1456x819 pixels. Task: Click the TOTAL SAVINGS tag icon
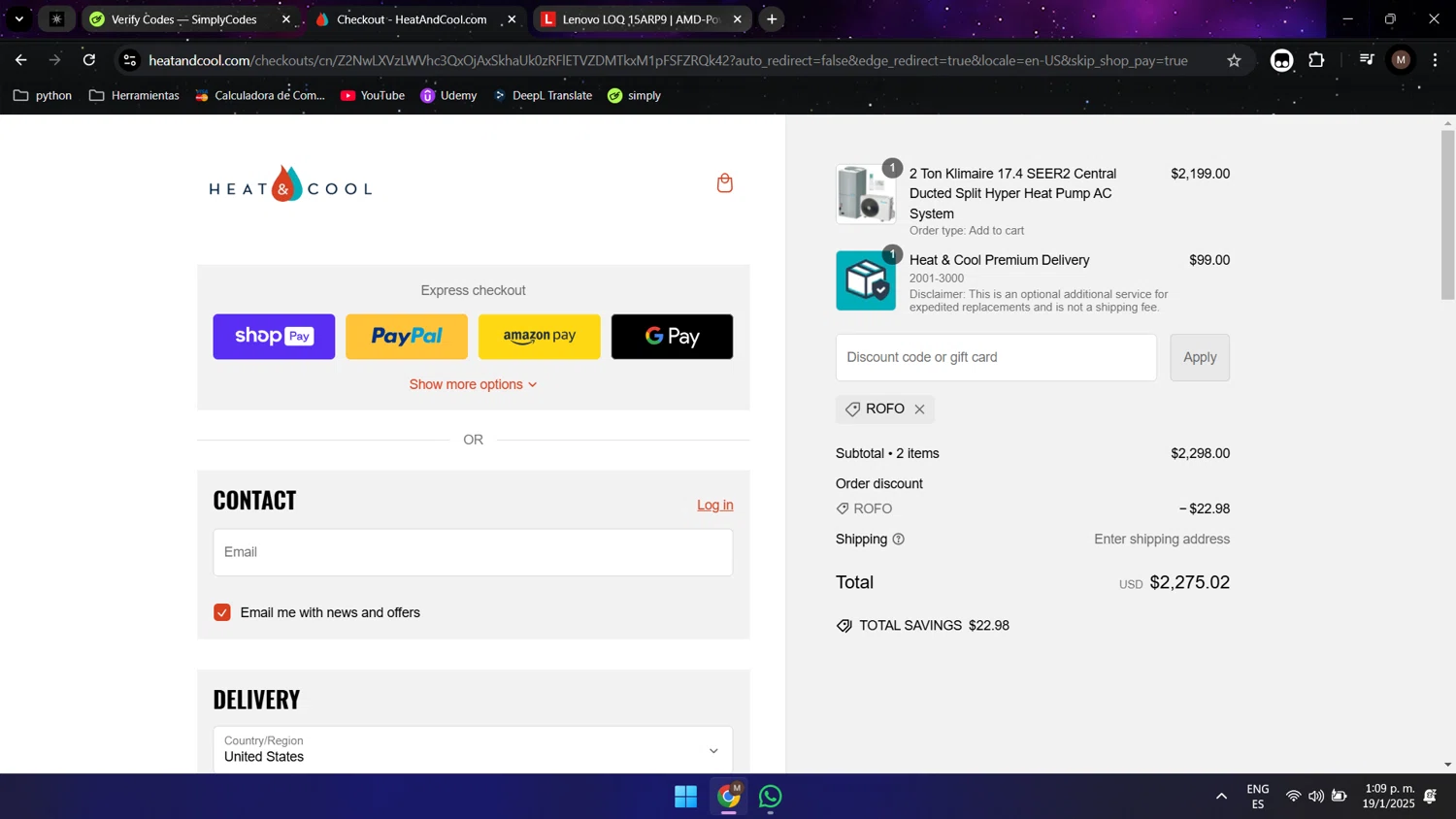844,626
